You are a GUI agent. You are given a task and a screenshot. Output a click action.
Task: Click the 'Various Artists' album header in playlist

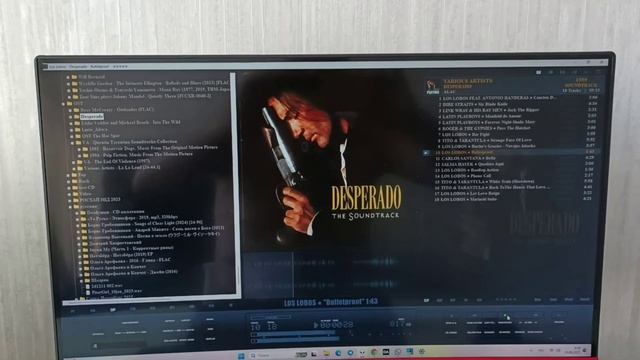[468, 81]
